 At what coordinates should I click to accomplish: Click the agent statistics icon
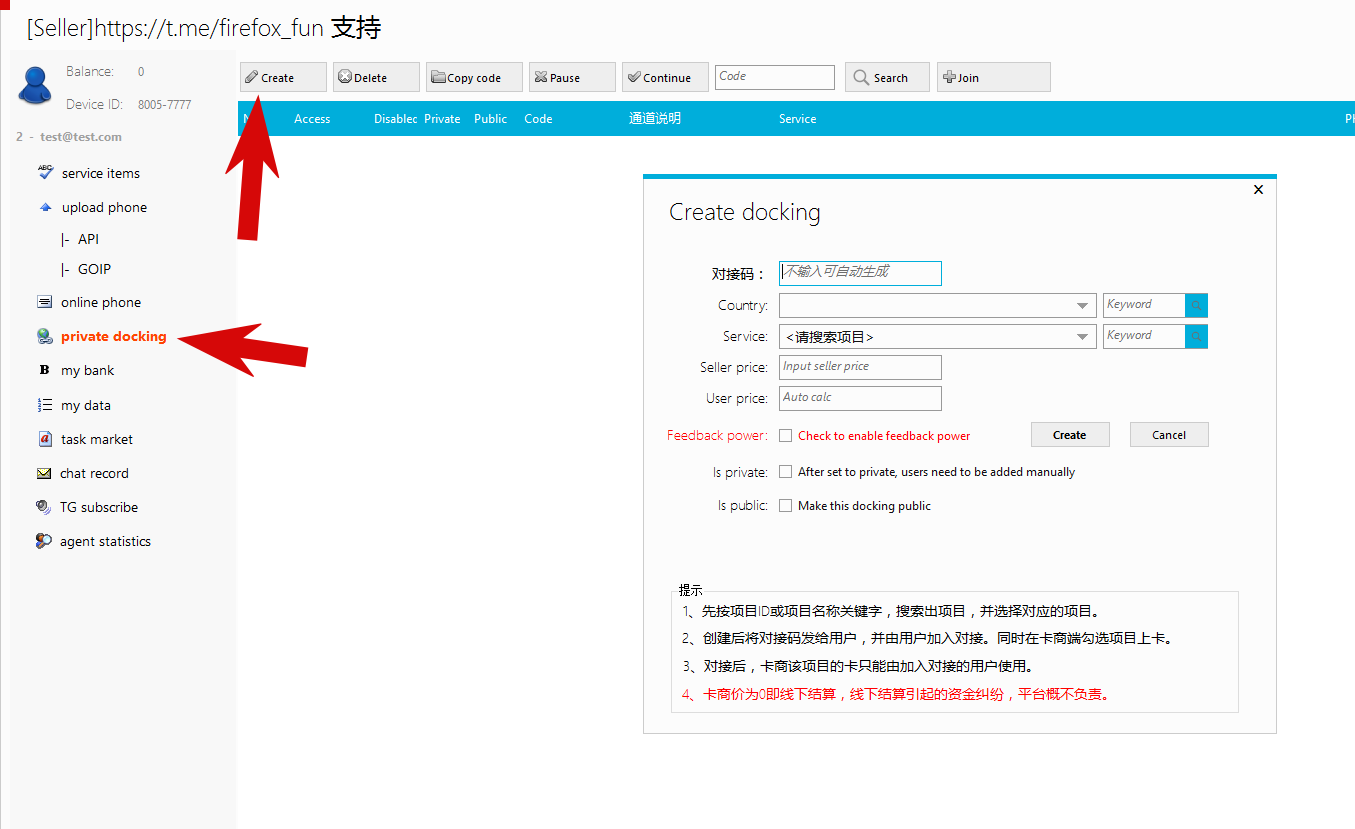tap(44, 541)
